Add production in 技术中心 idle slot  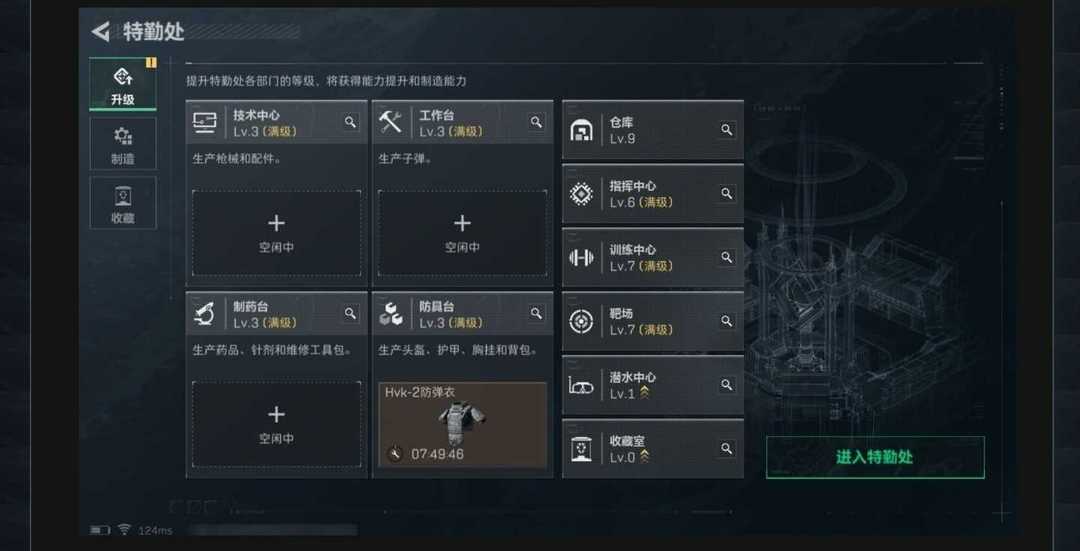pos(276,233)
